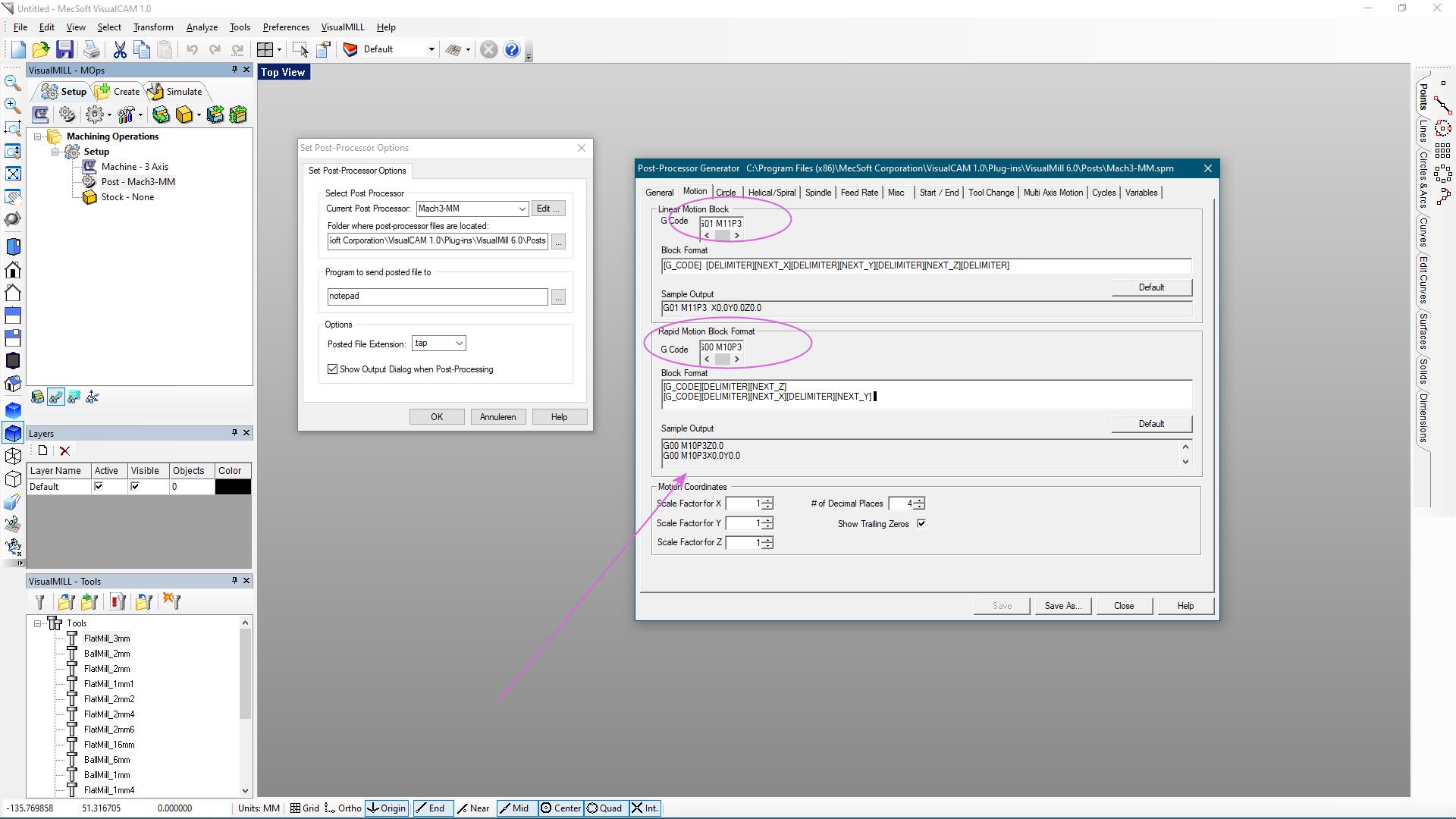Select the shaded blue cube display icon
This screenshot has width=1456, height=819.
click(x=13, y=433)
